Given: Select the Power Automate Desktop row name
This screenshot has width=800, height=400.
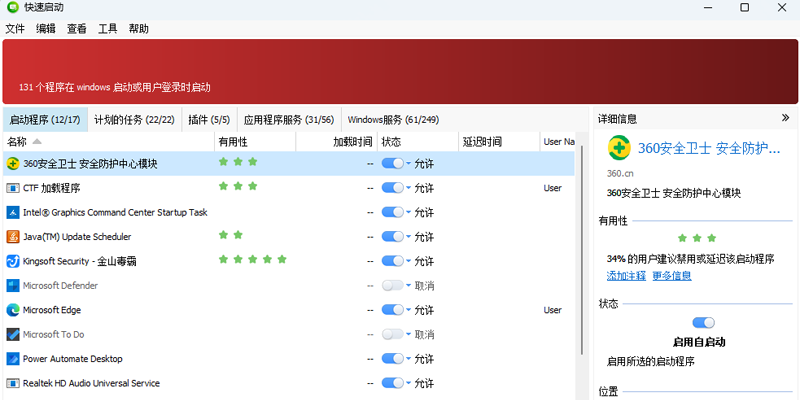Looking at the screenshot, I should 72,359.
